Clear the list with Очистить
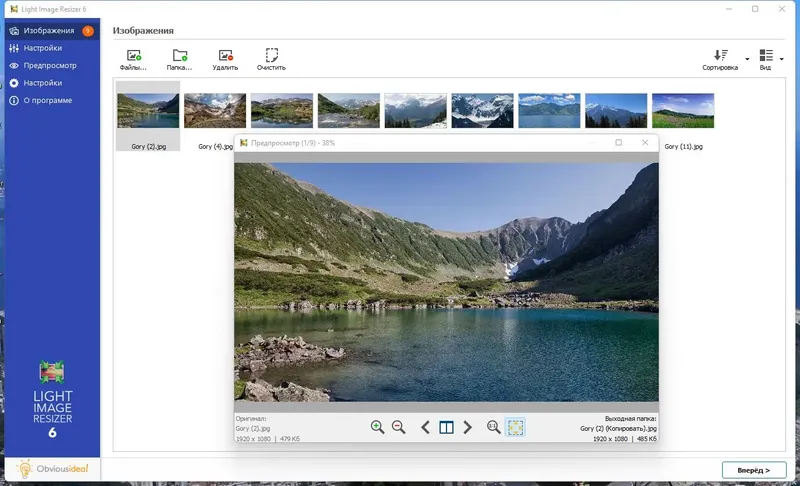 (271, 60)
